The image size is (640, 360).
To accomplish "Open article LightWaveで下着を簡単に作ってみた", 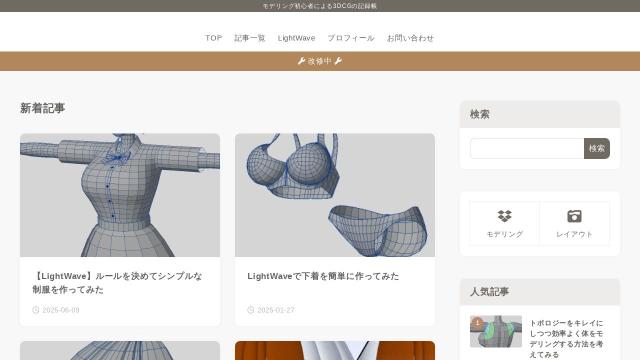I will point(323,276).
